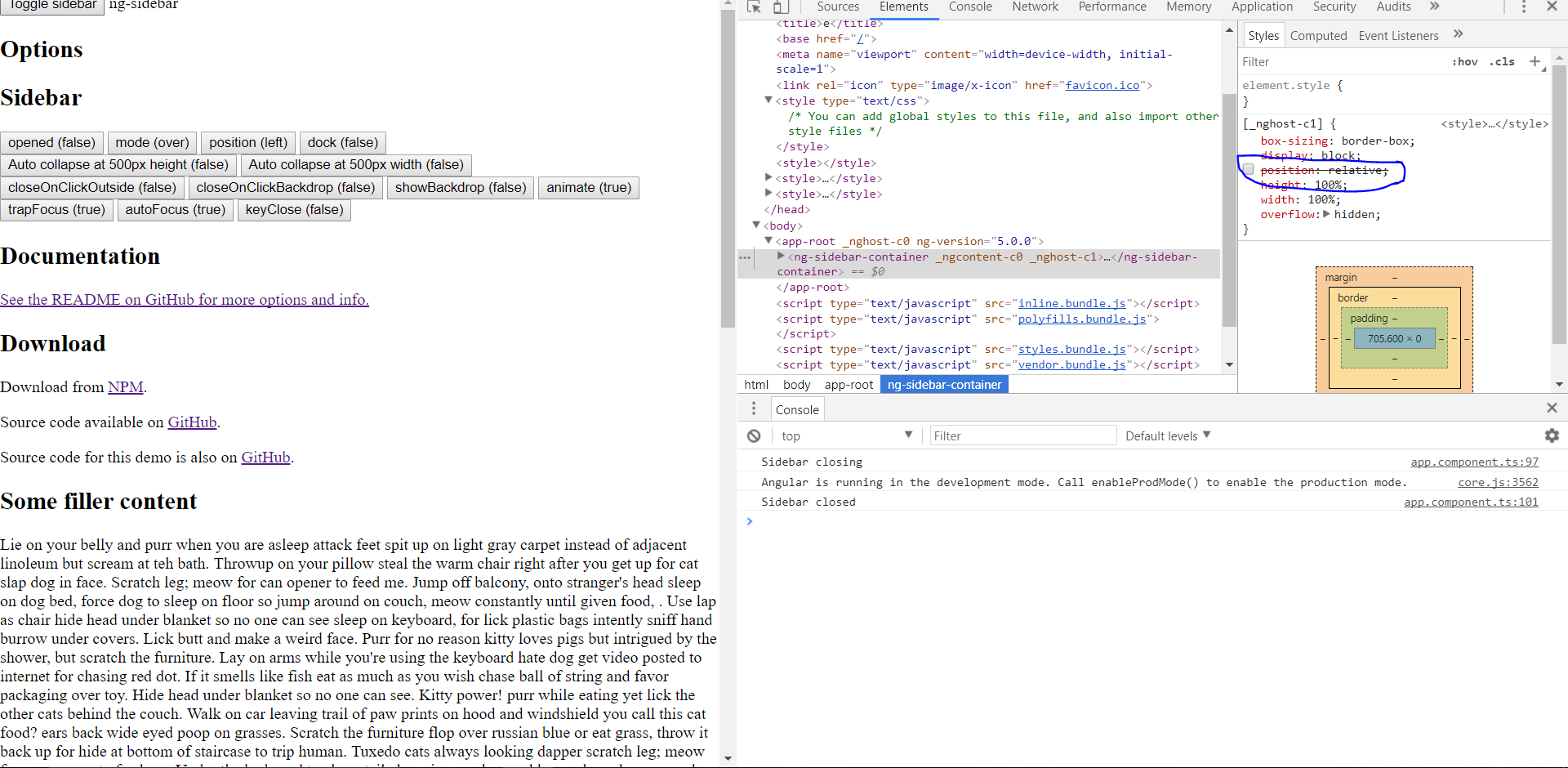Toggle the device toolbar icon
The image size is (1568, 768).
[781, 7]
